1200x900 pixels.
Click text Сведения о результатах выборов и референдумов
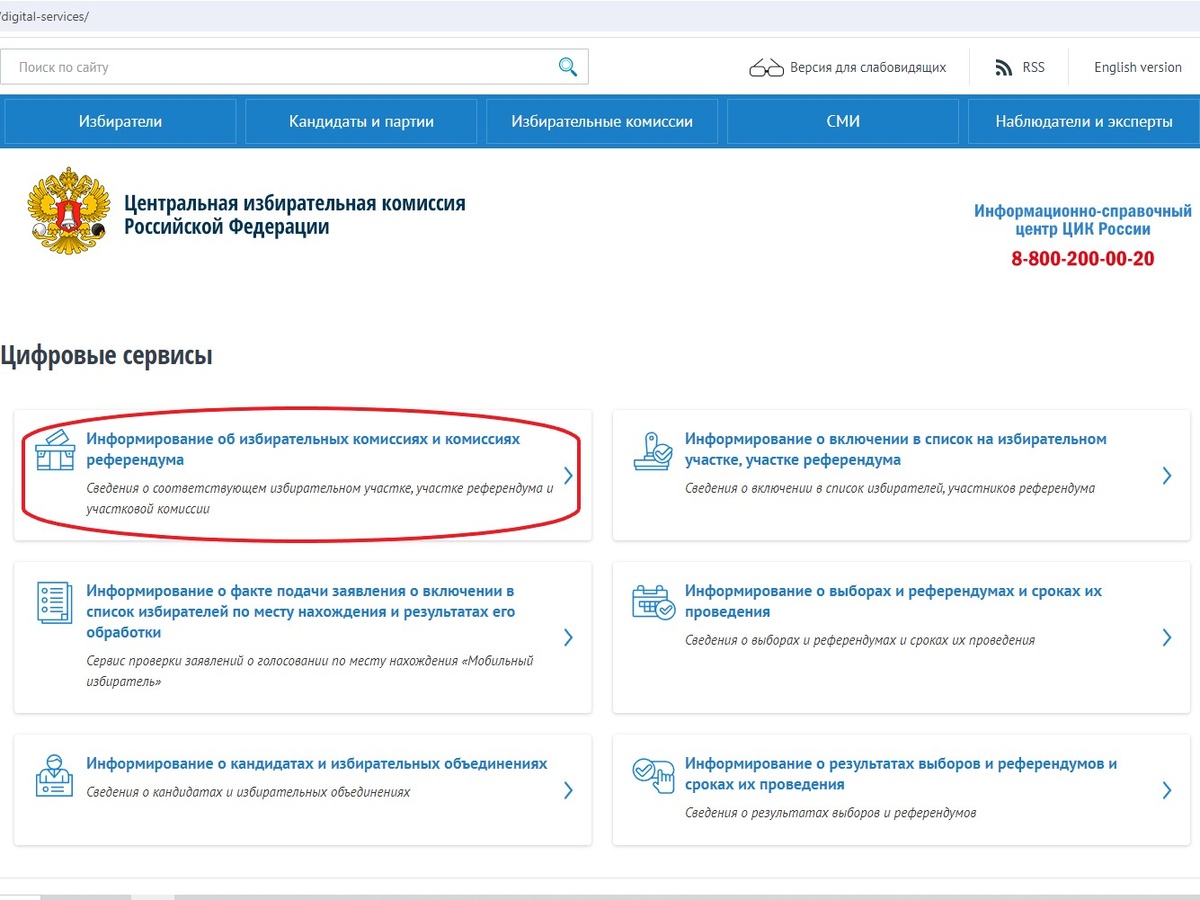click(831, 812)
